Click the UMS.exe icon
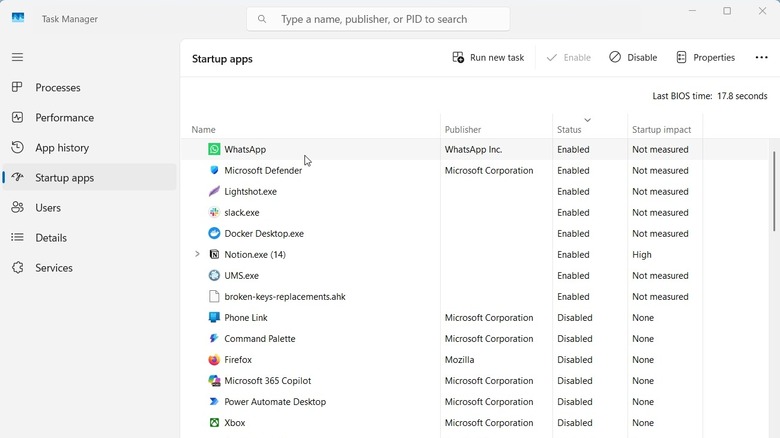The image size is (780, 438). click(x=214, y=275)
